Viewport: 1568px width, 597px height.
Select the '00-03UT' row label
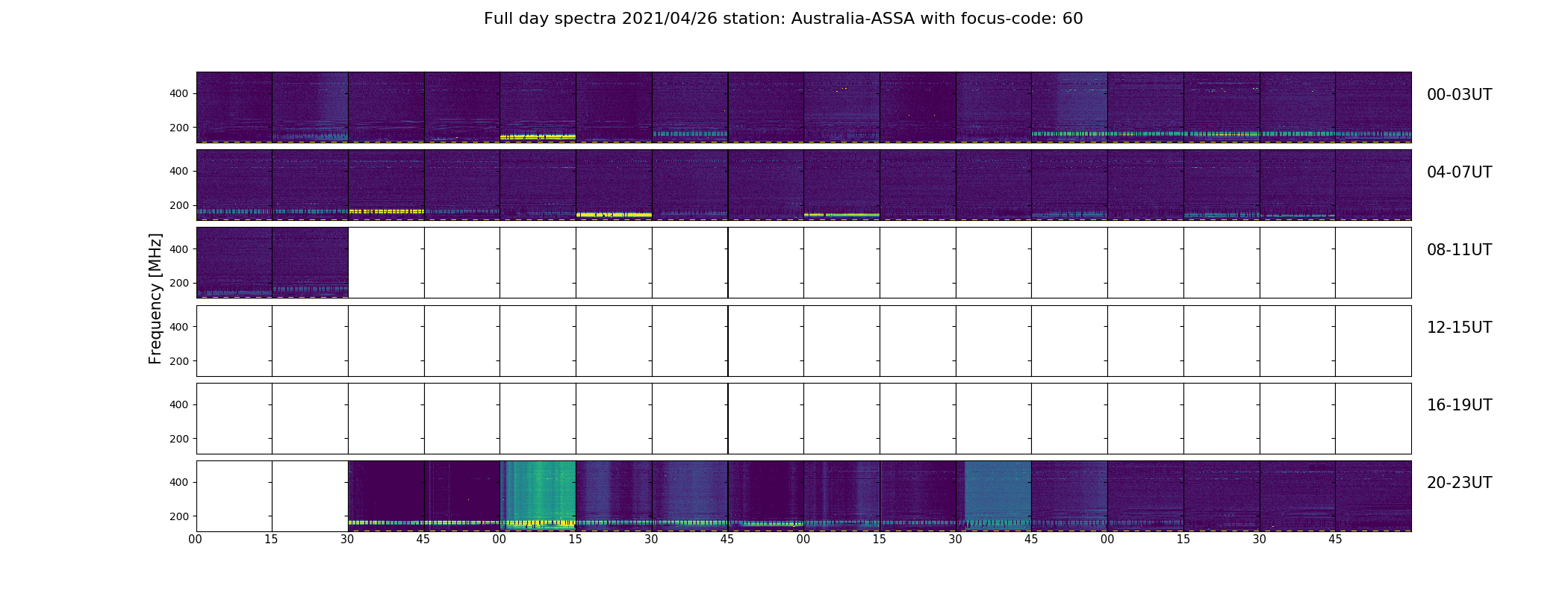(x=1459, y=95)
